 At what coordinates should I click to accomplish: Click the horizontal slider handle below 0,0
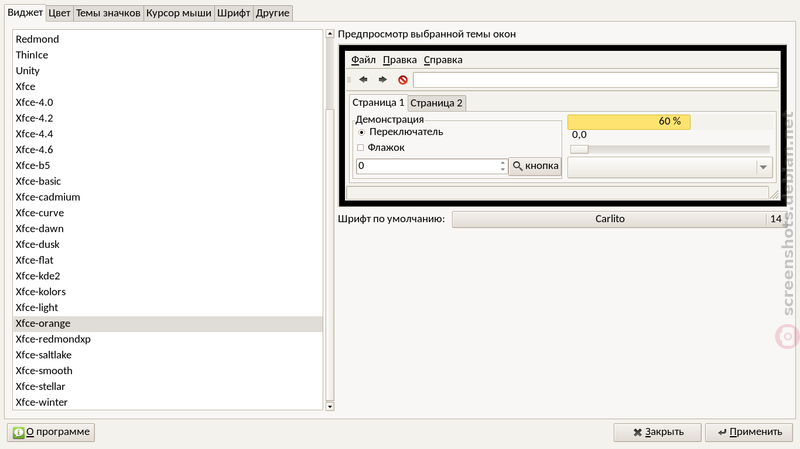coord(579,149)
